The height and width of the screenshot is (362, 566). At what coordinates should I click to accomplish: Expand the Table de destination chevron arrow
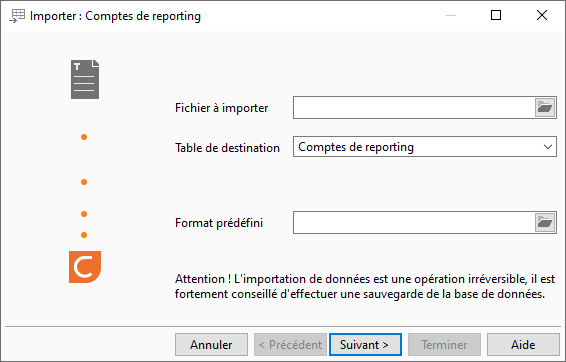point(548,147)
